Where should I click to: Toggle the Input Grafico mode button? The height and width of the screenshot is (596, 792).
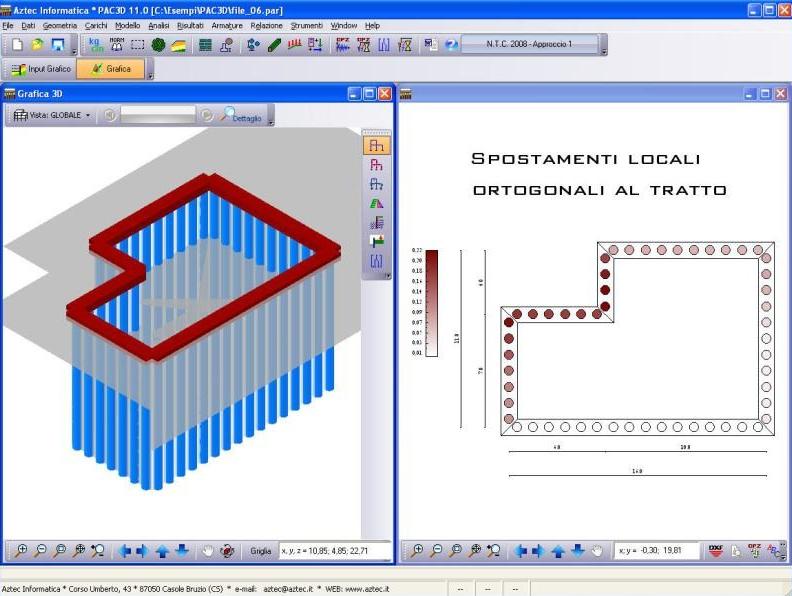coord(40,69)
